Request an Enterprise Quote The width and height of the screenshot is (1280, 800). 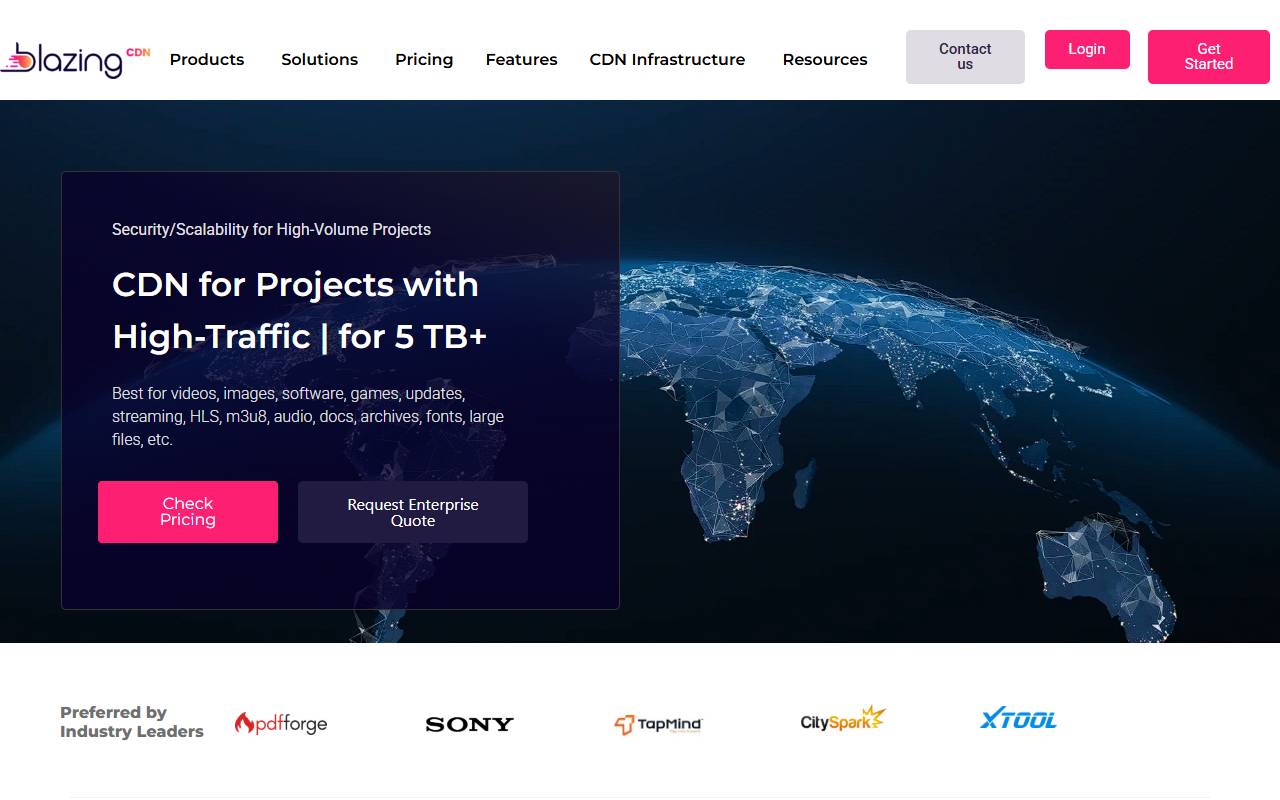(x=413, y=512)
